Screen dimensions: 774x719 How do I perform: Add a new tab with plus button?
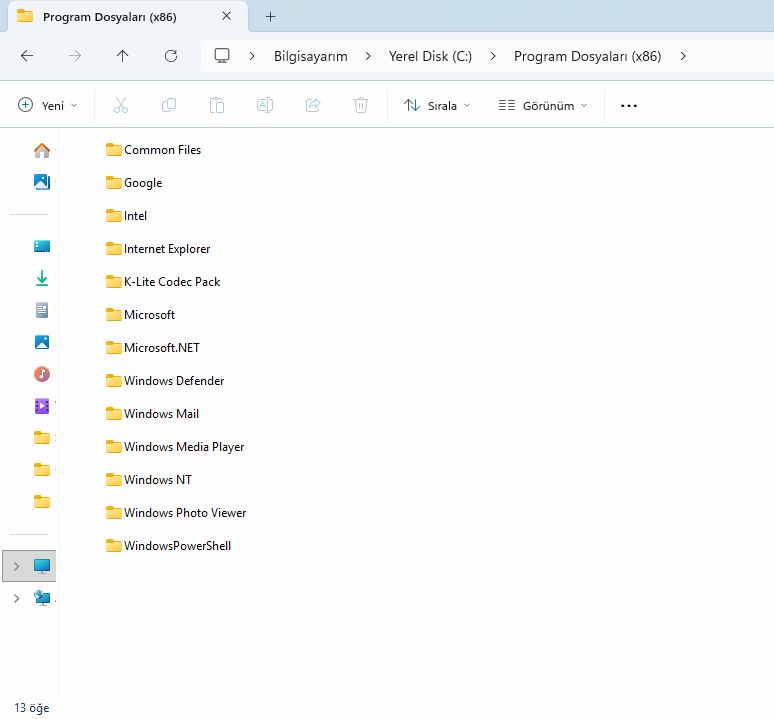pyautogui.click(x=270, y=17)
